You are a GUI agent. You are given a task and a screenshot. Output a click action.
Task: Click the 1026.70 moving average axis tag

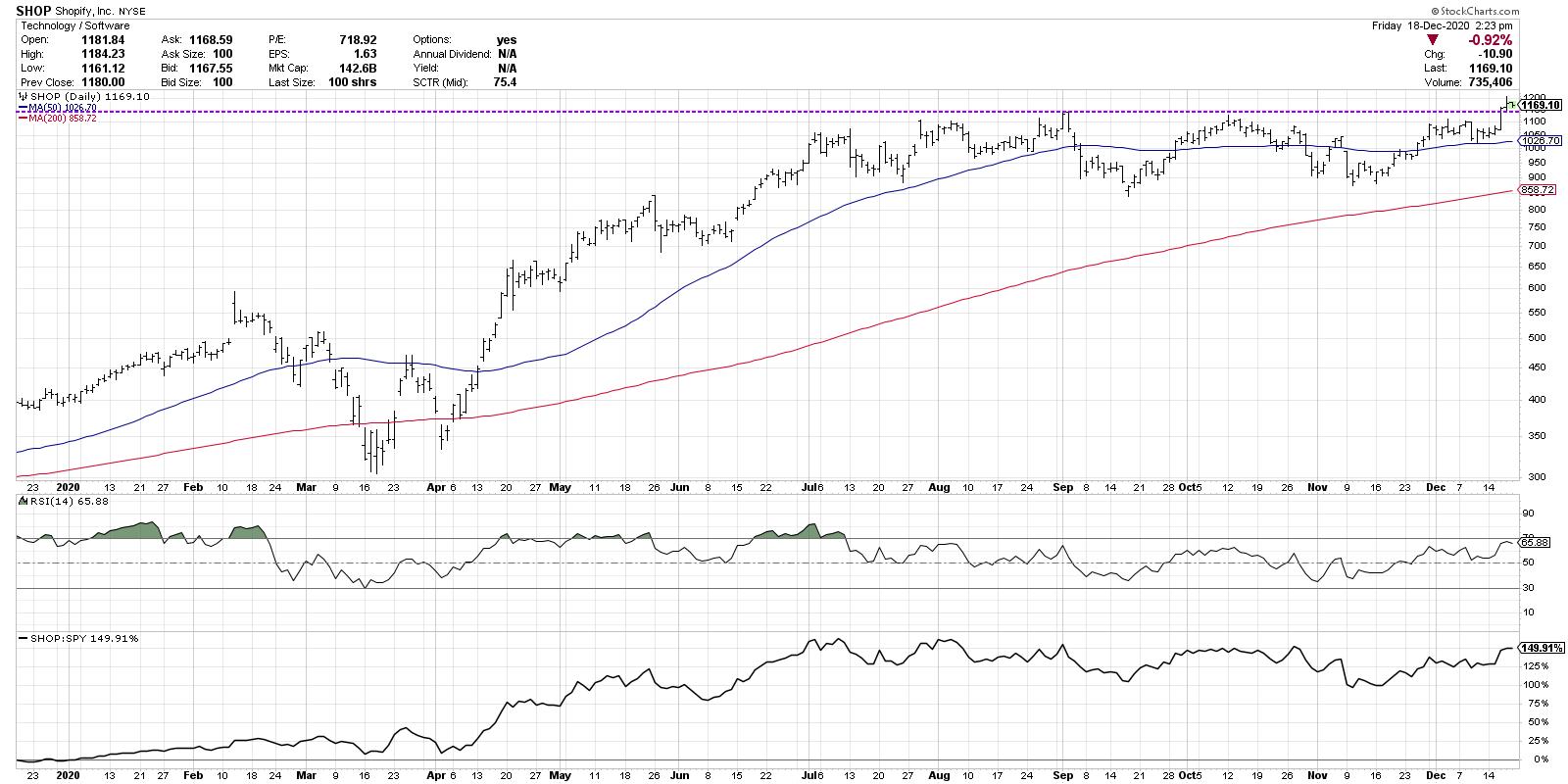pos(1539,141)
